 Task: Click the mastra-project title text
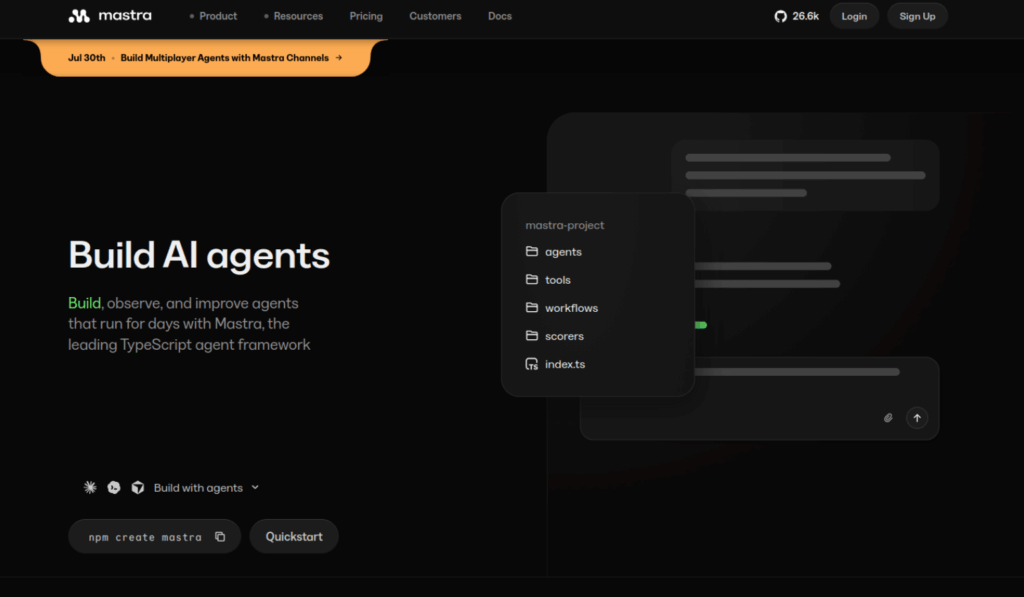tap(565, 225)
